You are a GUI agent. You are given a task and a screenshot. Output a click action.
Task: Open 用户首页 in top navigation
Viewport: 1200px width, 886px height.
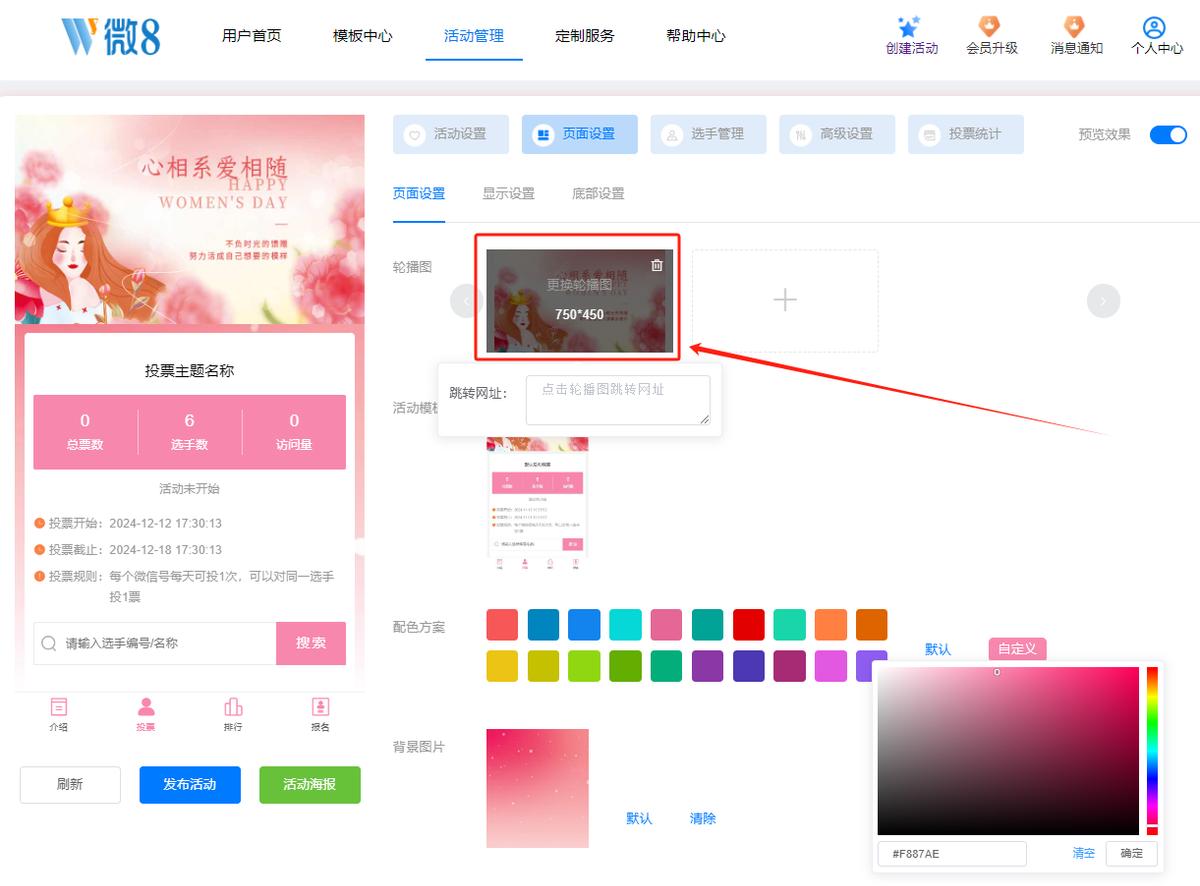click(x=252, y=36)
